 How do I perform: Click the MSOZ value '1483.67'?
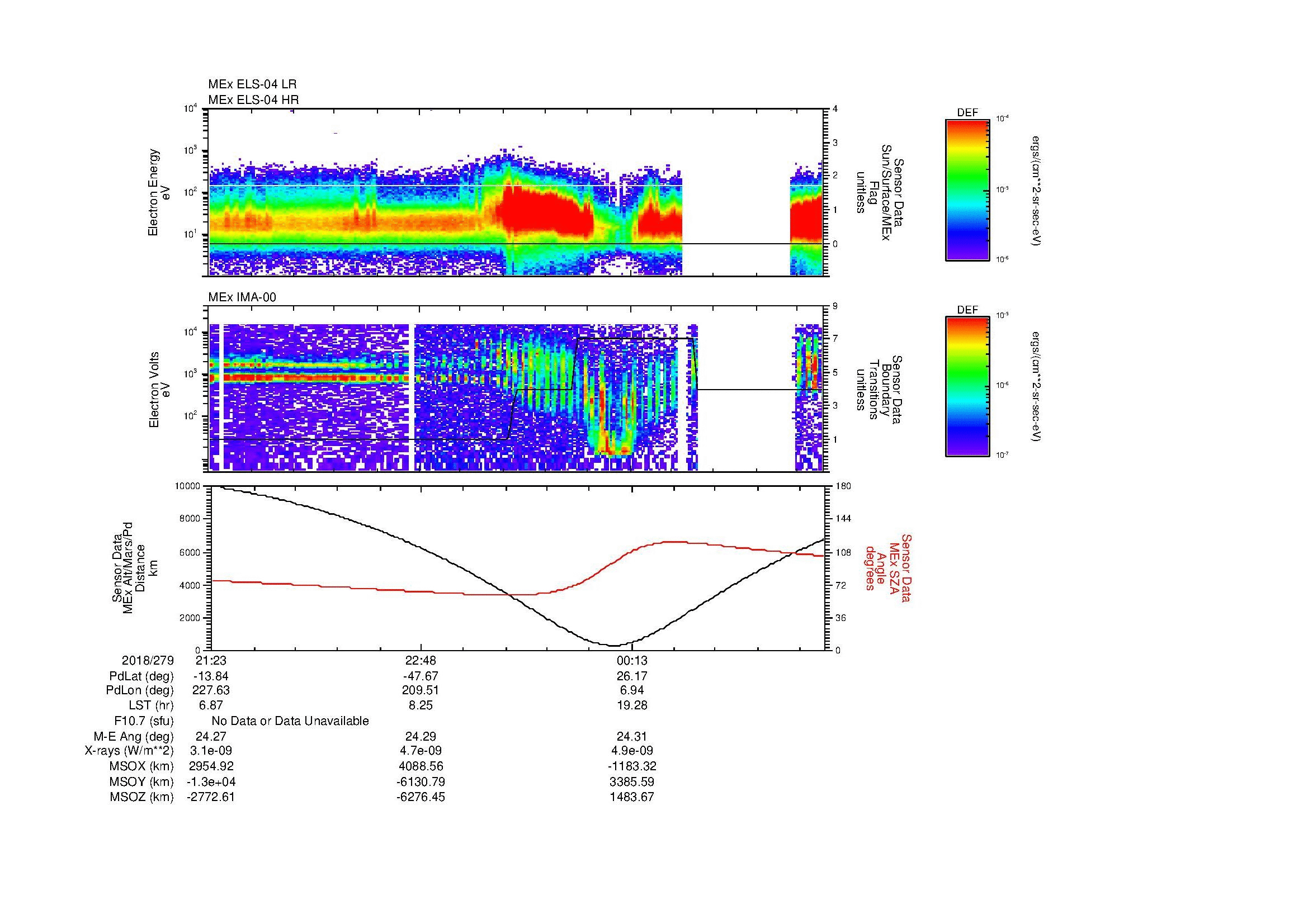coord(632,797)
